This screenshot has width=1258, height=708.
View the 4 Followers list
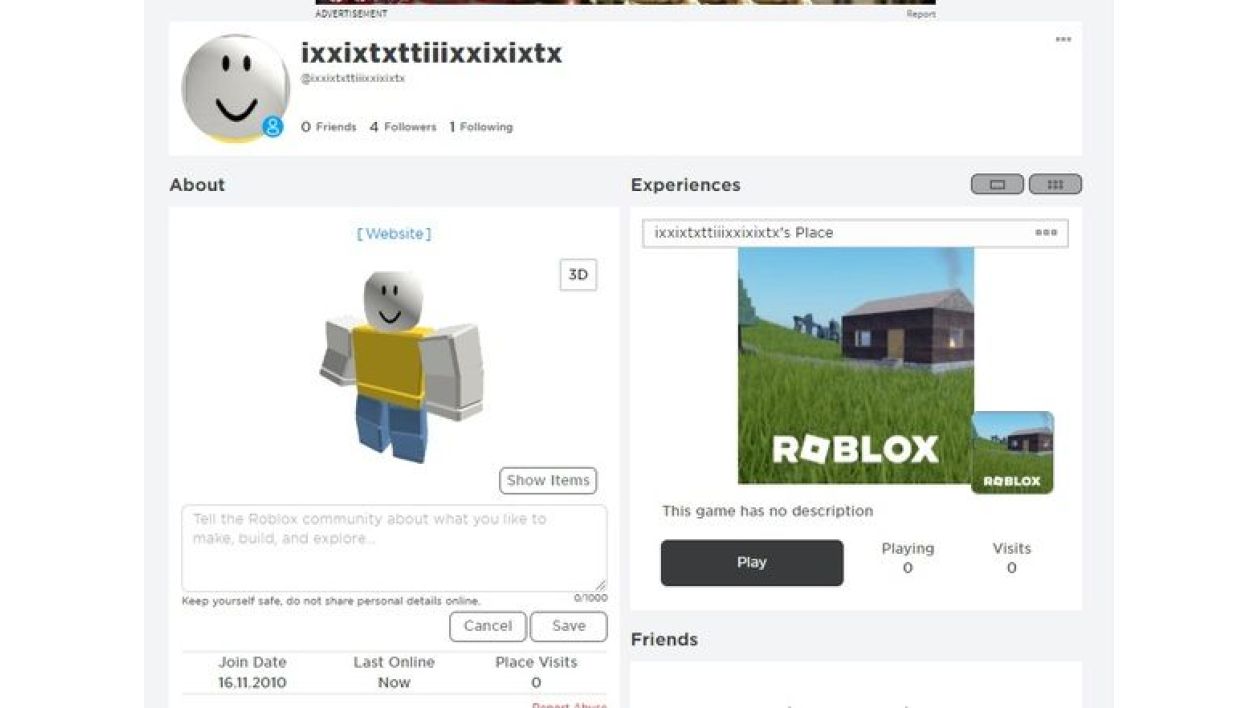(403, 127)
